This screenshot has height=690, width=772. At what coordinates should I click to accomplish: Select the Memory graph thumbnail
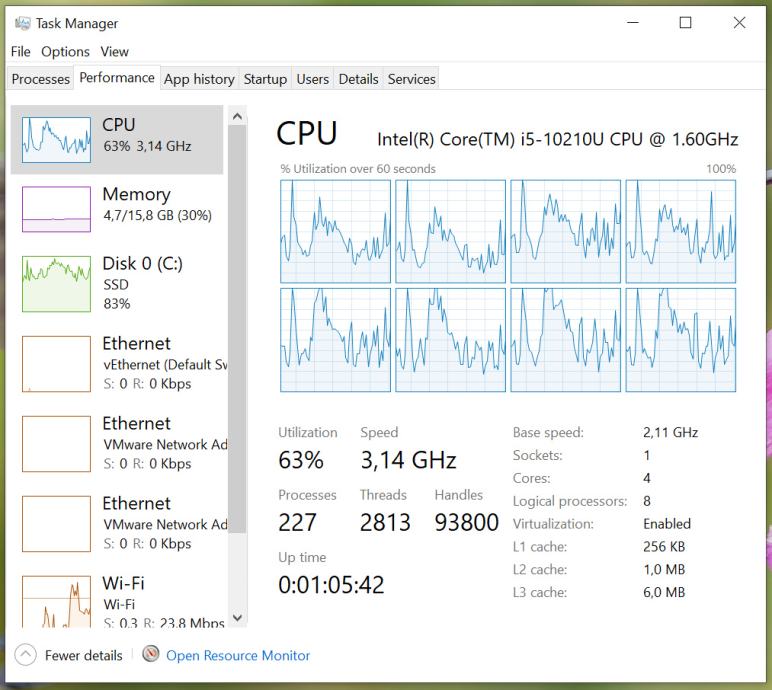click(56, 209)
